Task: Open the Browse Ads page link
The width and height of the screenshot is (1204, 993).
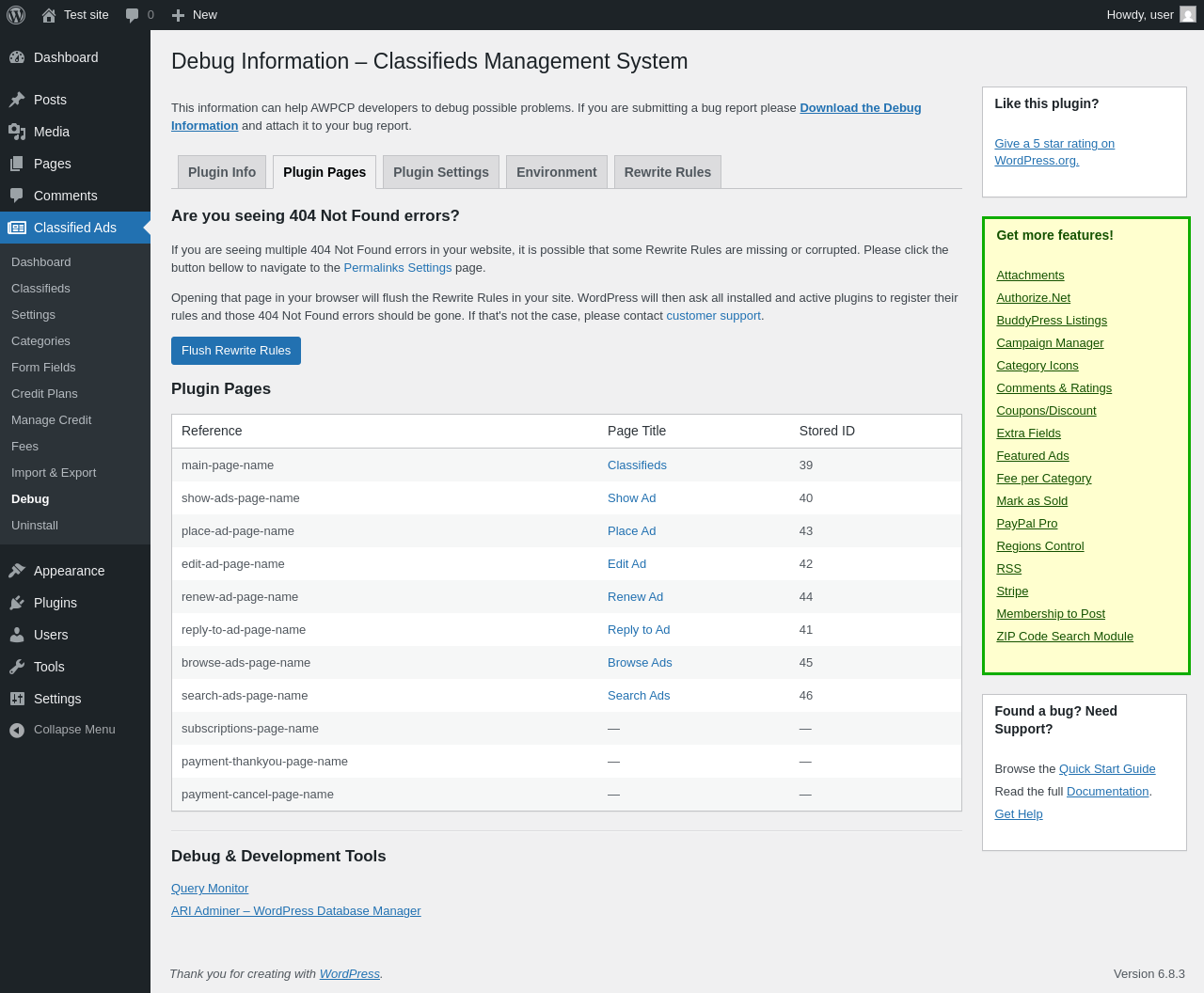Action: coord(640,663)
